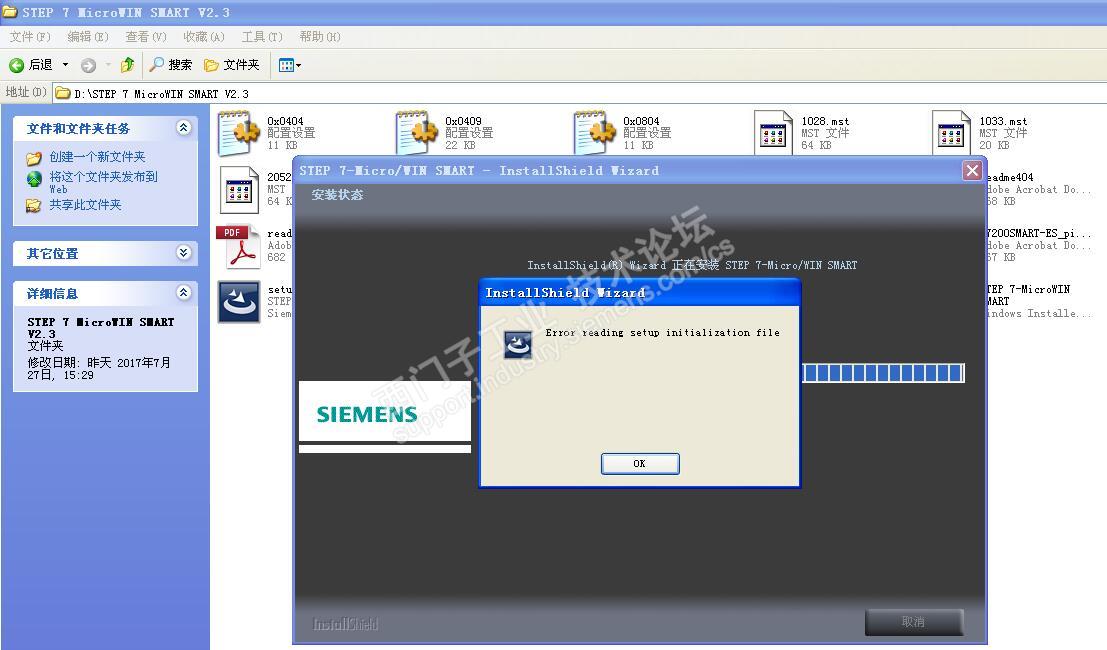Click the InstallShield icon in the error dialog
The width and height of the screenshot is (1107, 650).
pyautogui.click(x=517, y=345)
